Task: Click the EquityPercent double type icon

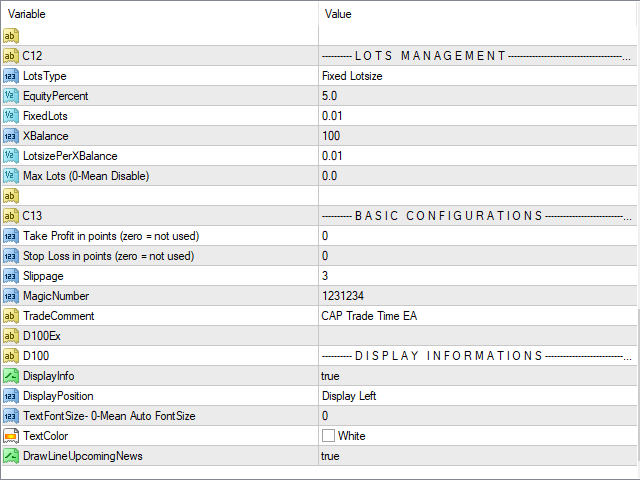Action: point(11,96)
